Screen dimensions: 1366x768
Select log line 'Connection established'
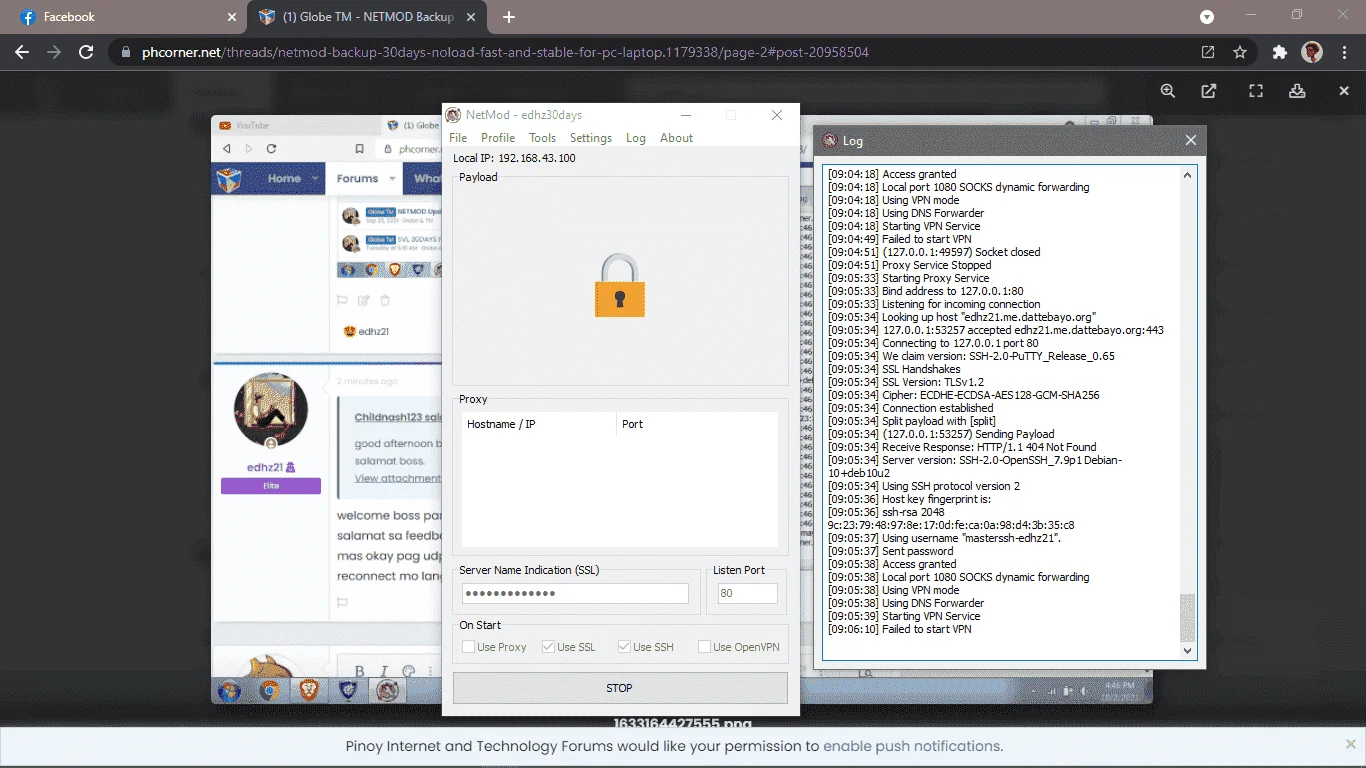coord(910,408)
